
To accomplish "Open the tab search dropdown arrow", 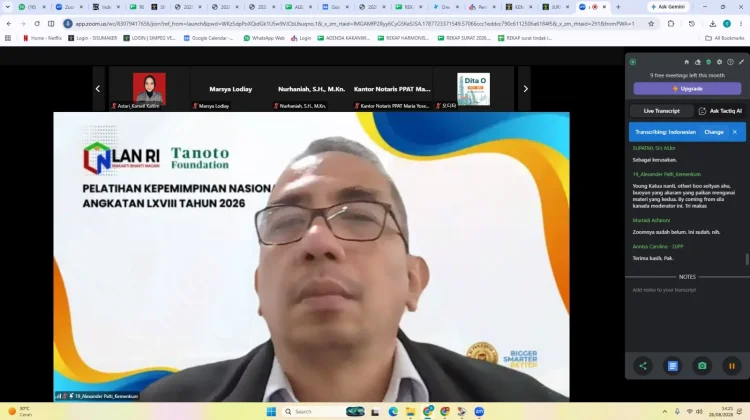I will tap(7, 7).
